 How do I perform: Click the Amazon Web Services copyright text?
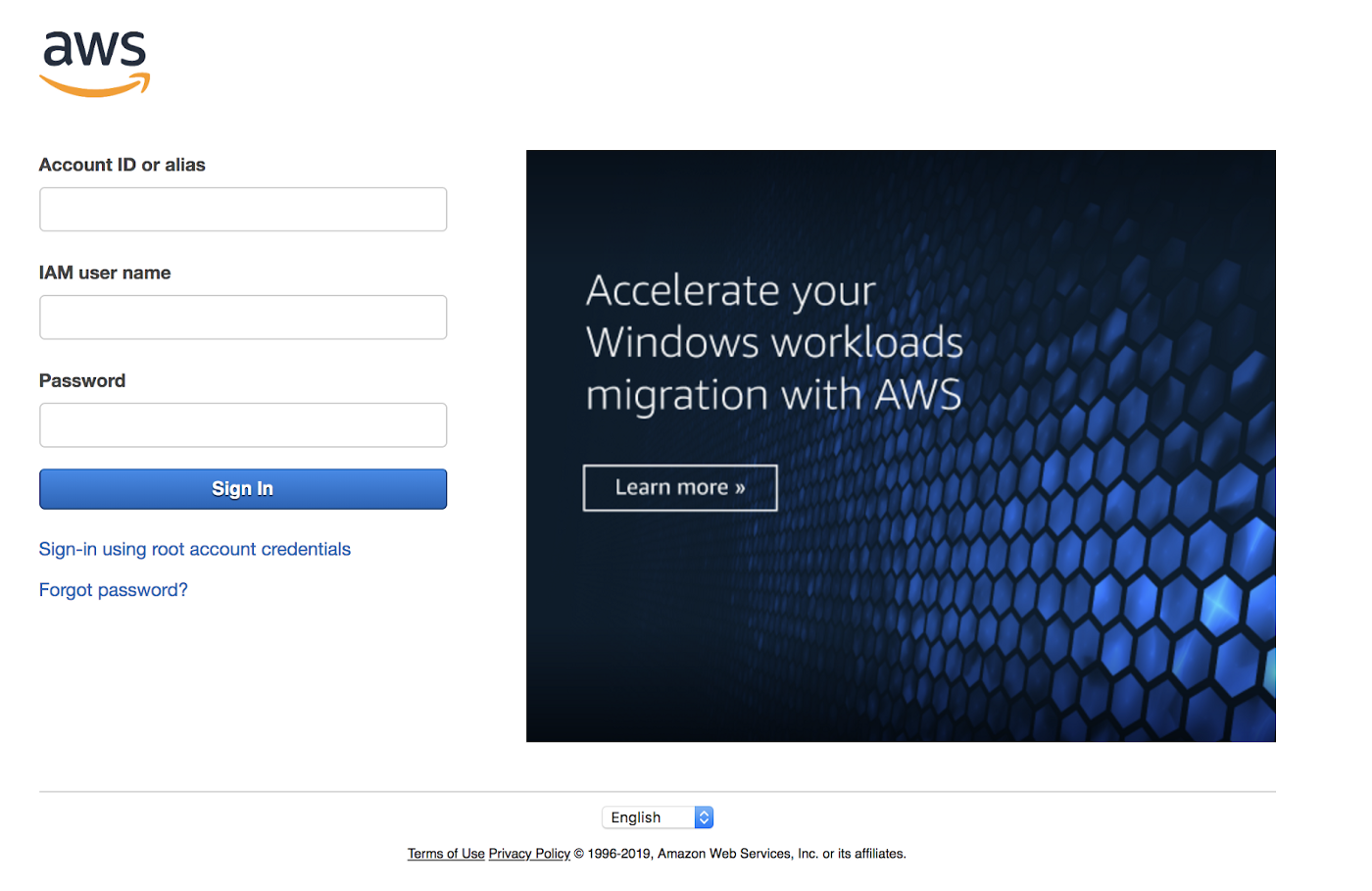[740, 854]
